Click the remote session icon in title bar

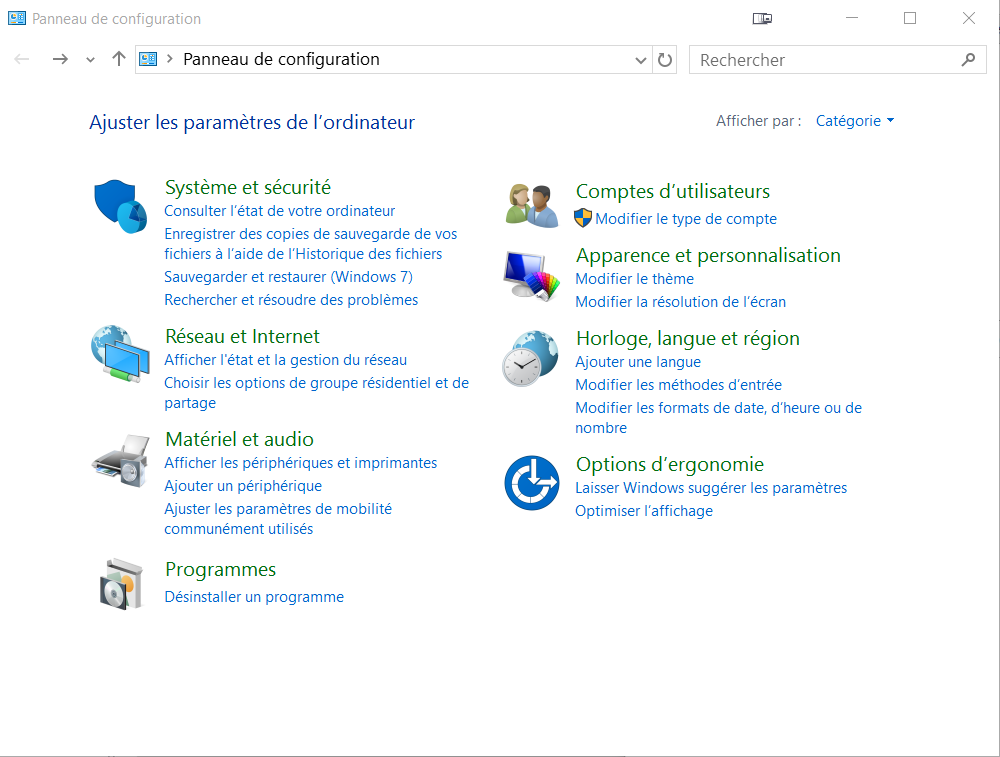(762, 18)
